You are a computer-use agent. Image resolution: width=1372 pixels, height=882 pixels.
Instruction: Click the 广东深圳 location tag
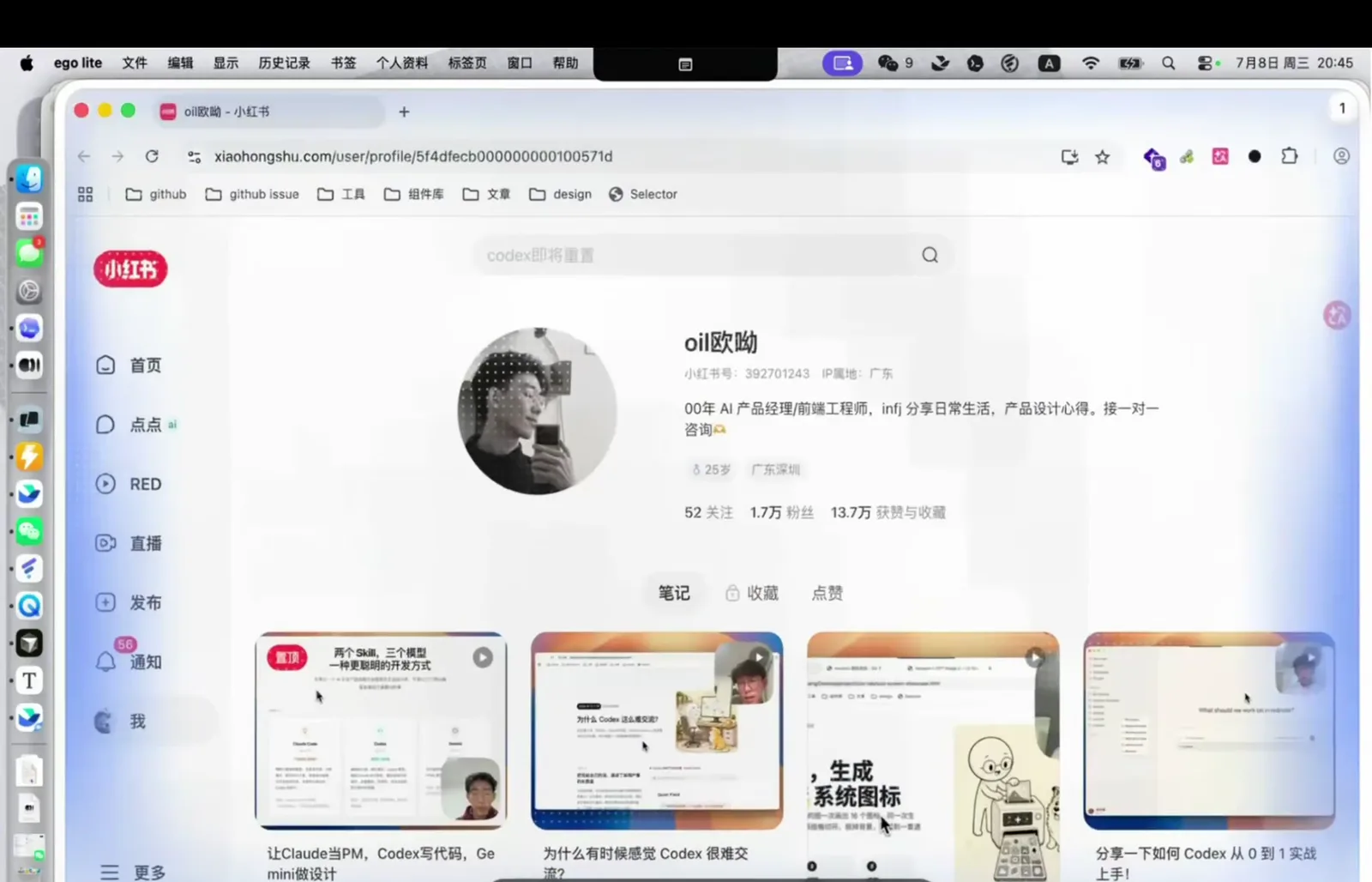[776, 470]
